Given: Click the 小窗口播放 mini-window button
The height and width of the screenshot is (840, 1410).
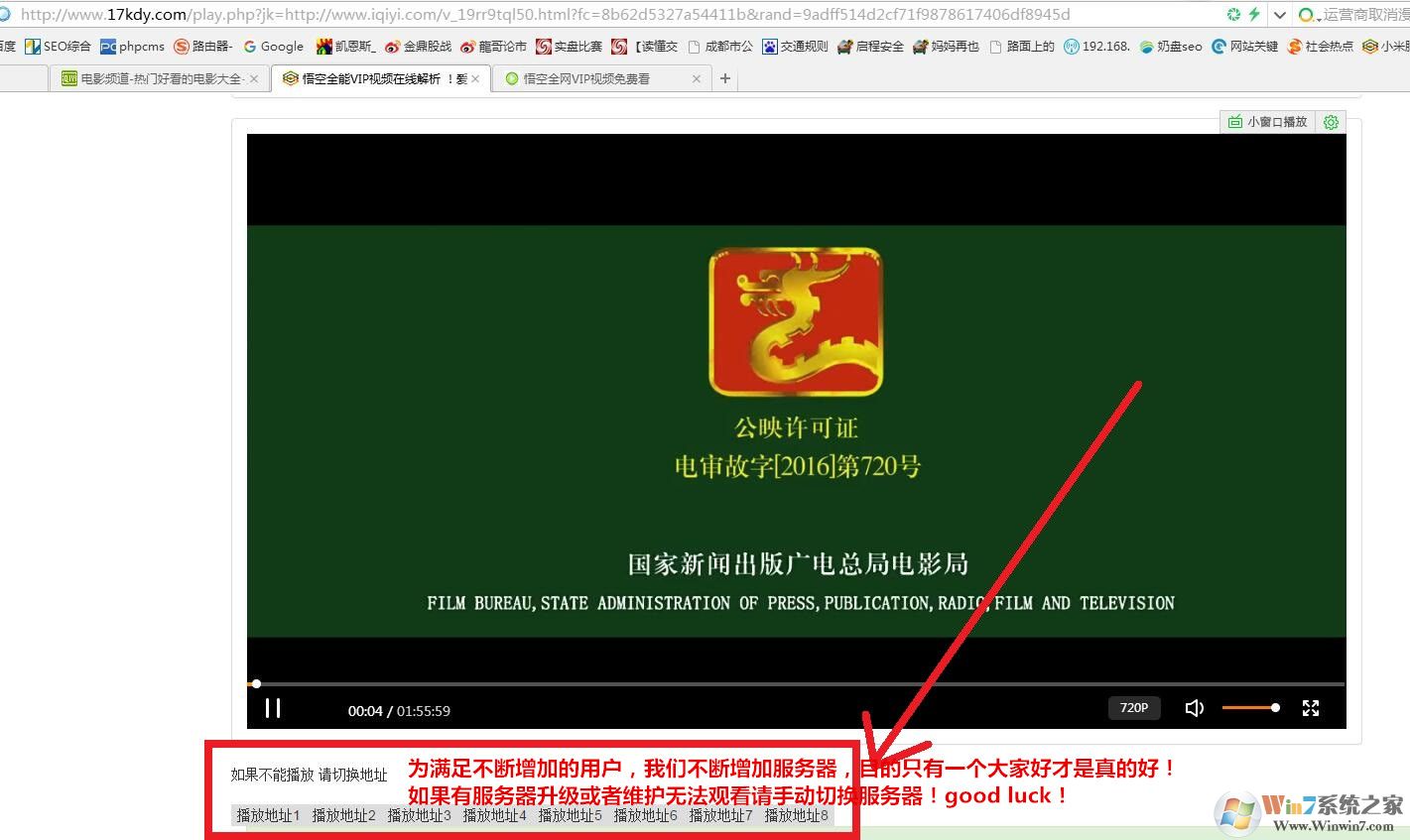Looking at the screenshot, I should (x=1268, y=122).
